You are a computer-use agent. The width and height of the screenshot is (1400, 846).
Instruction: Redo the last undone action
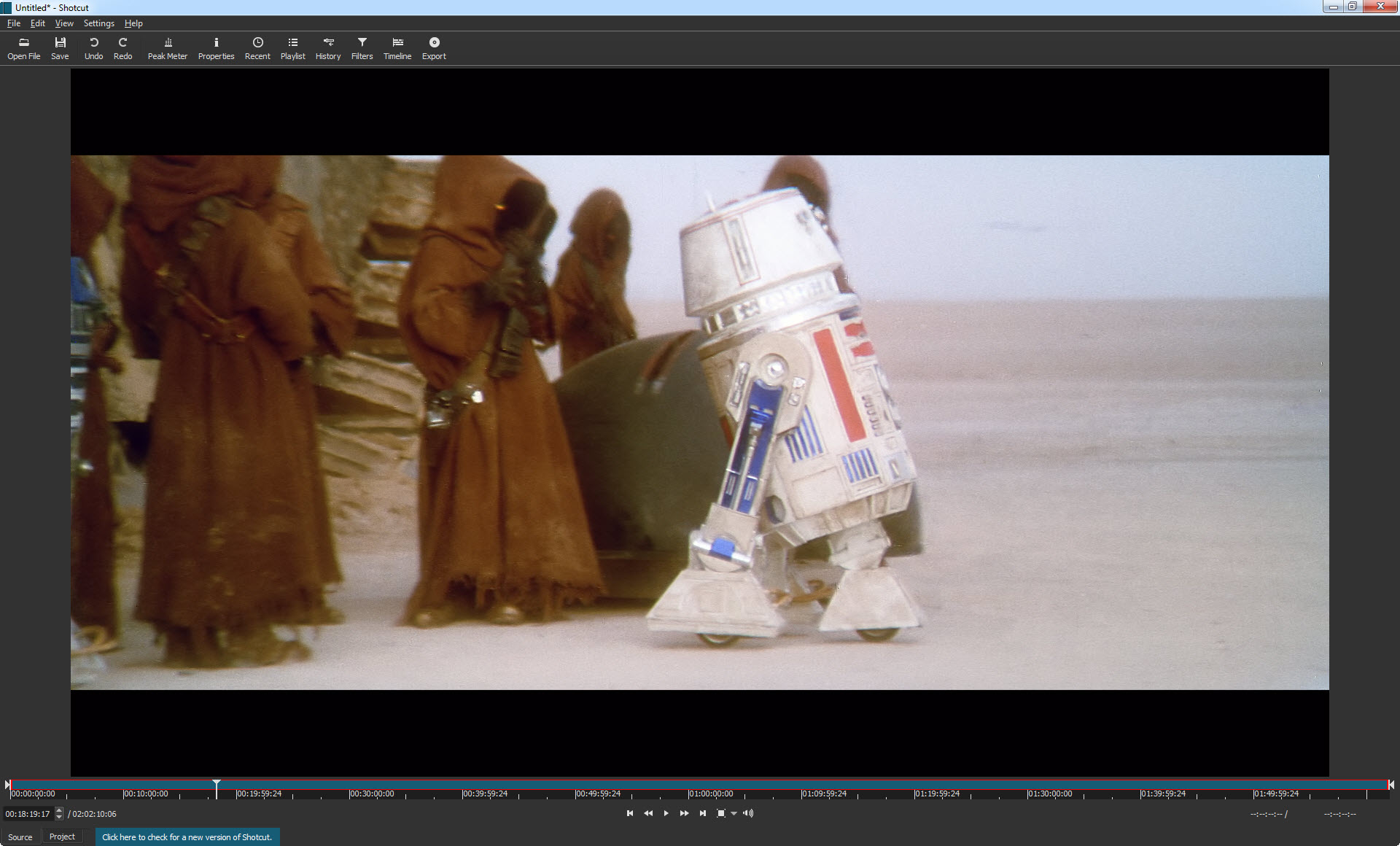click(122, 48)
